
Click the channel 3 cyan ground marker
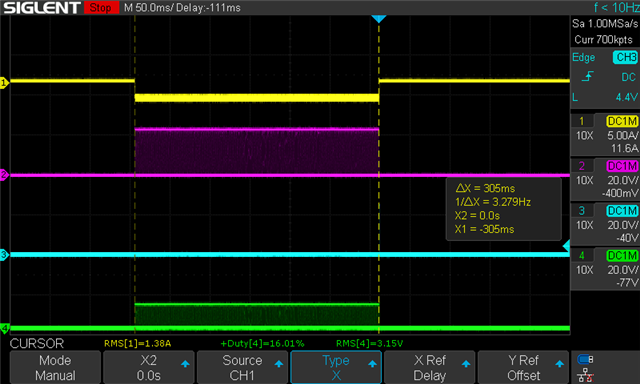[4, 255]
